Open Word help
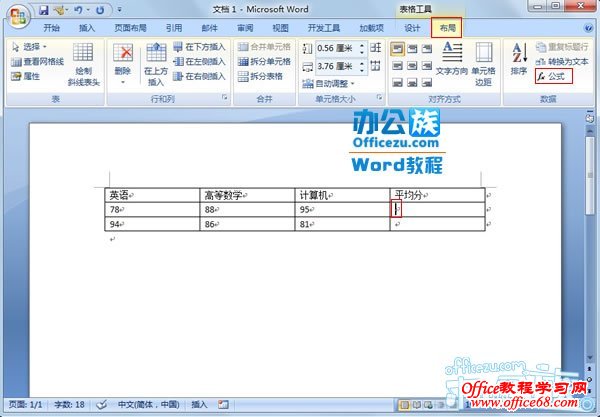600x417 pixels. [x=588, y=28]
